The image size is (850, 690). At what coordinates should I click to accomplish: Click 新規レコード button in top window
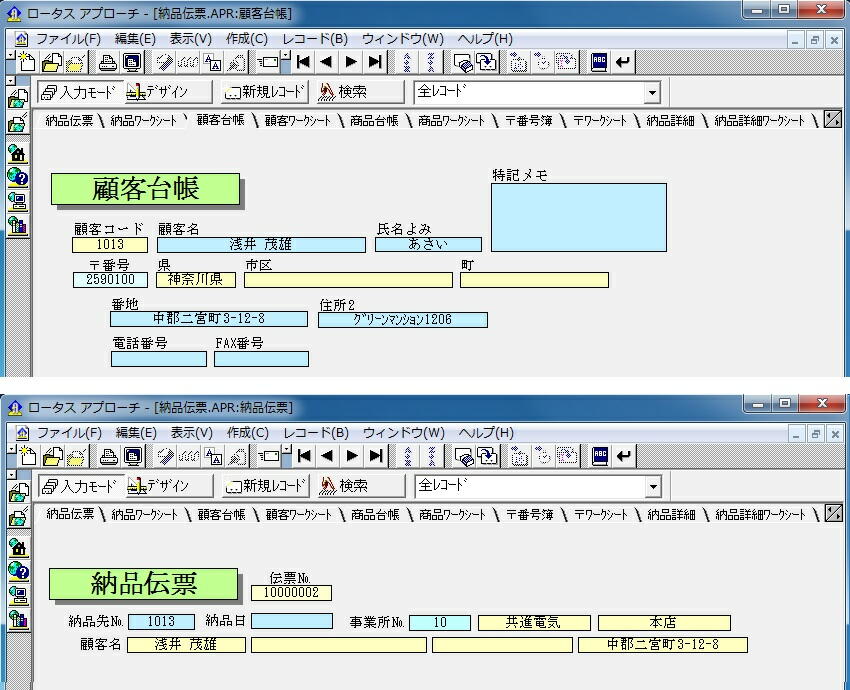click(x=266, y=92)
